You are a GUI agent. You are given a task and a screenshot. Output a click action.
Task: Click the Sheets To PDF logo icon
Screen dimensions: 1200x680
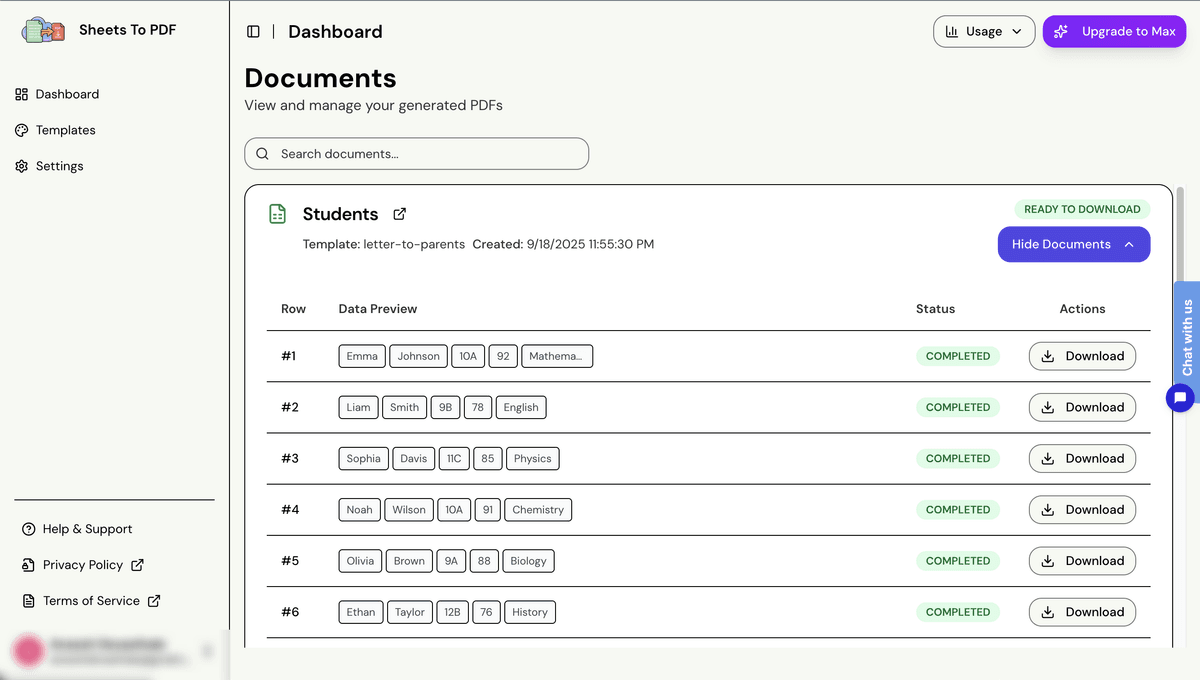42,29
